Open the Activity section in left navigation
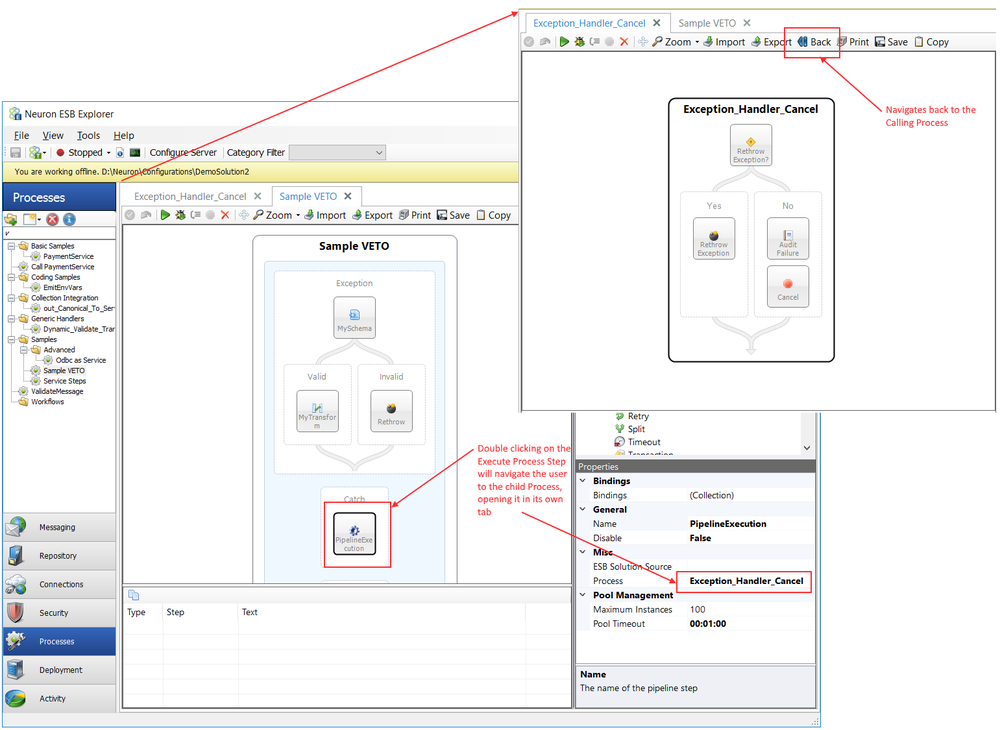The image size is (1000, 730). click(x=59, y=699)
